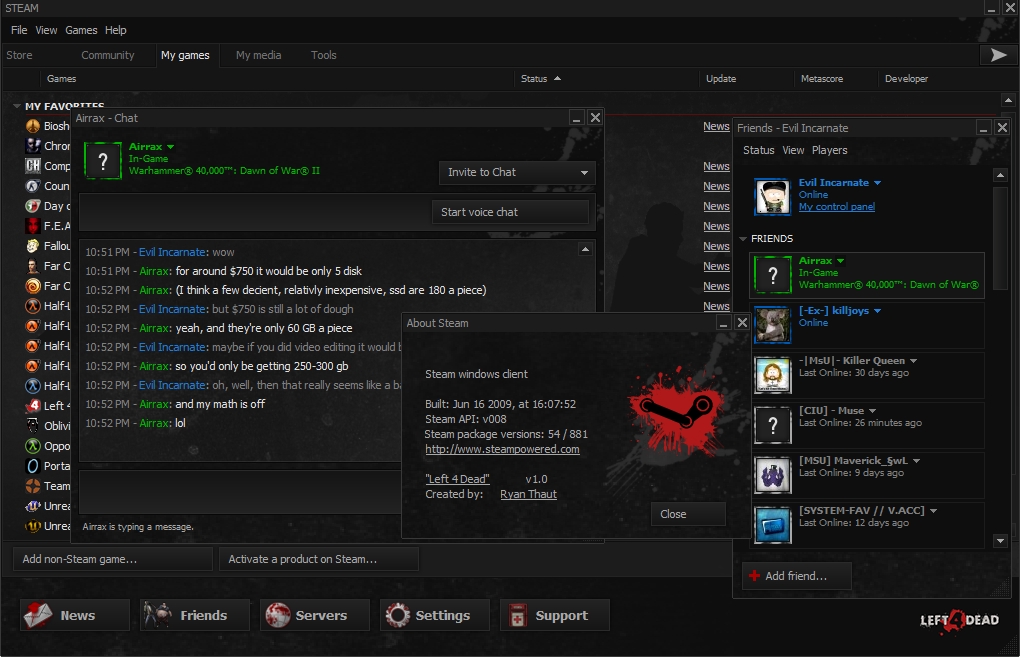Click the [-Ex-] killjoys koala avatar
Screen dimensions: 1020x657
coord(772,324)
